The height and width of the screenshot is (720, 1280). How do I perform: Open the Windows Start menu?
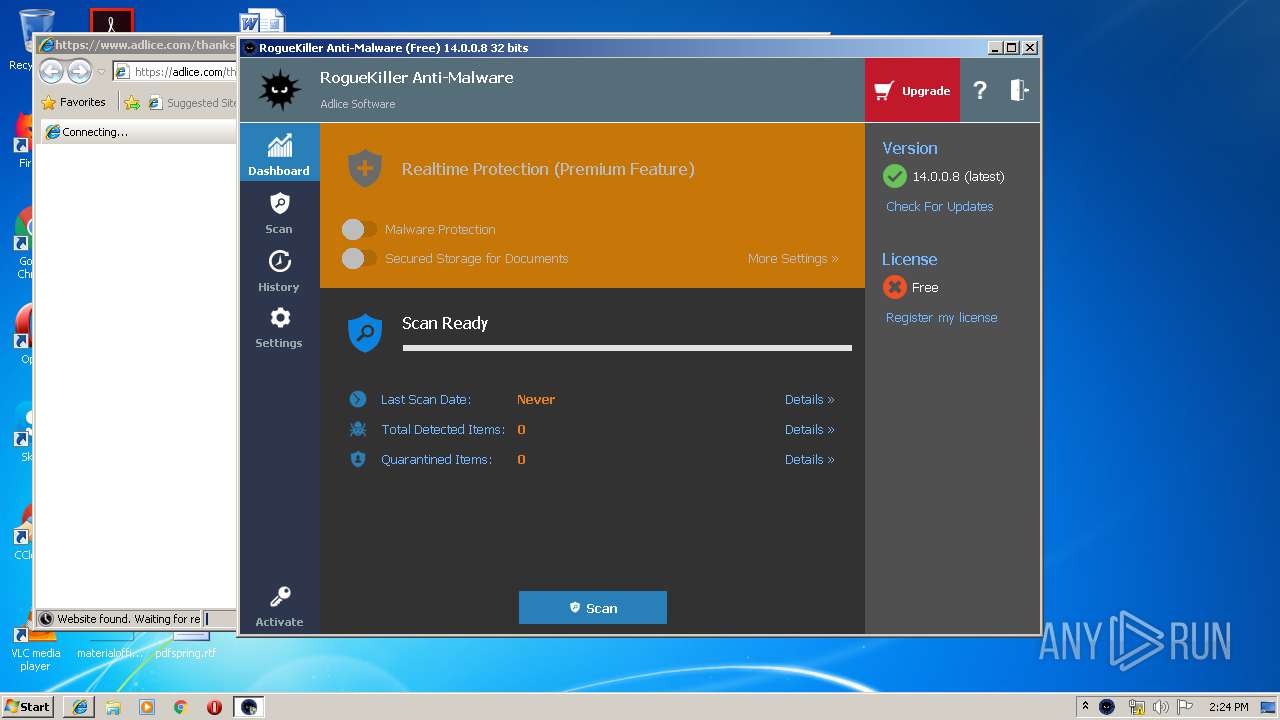pos(27,706)
